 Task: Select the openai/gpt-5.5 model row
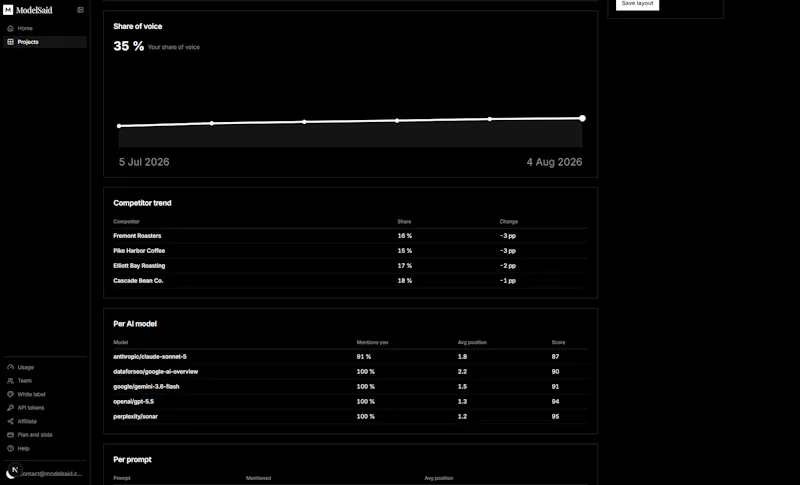[x=350, y=401]
